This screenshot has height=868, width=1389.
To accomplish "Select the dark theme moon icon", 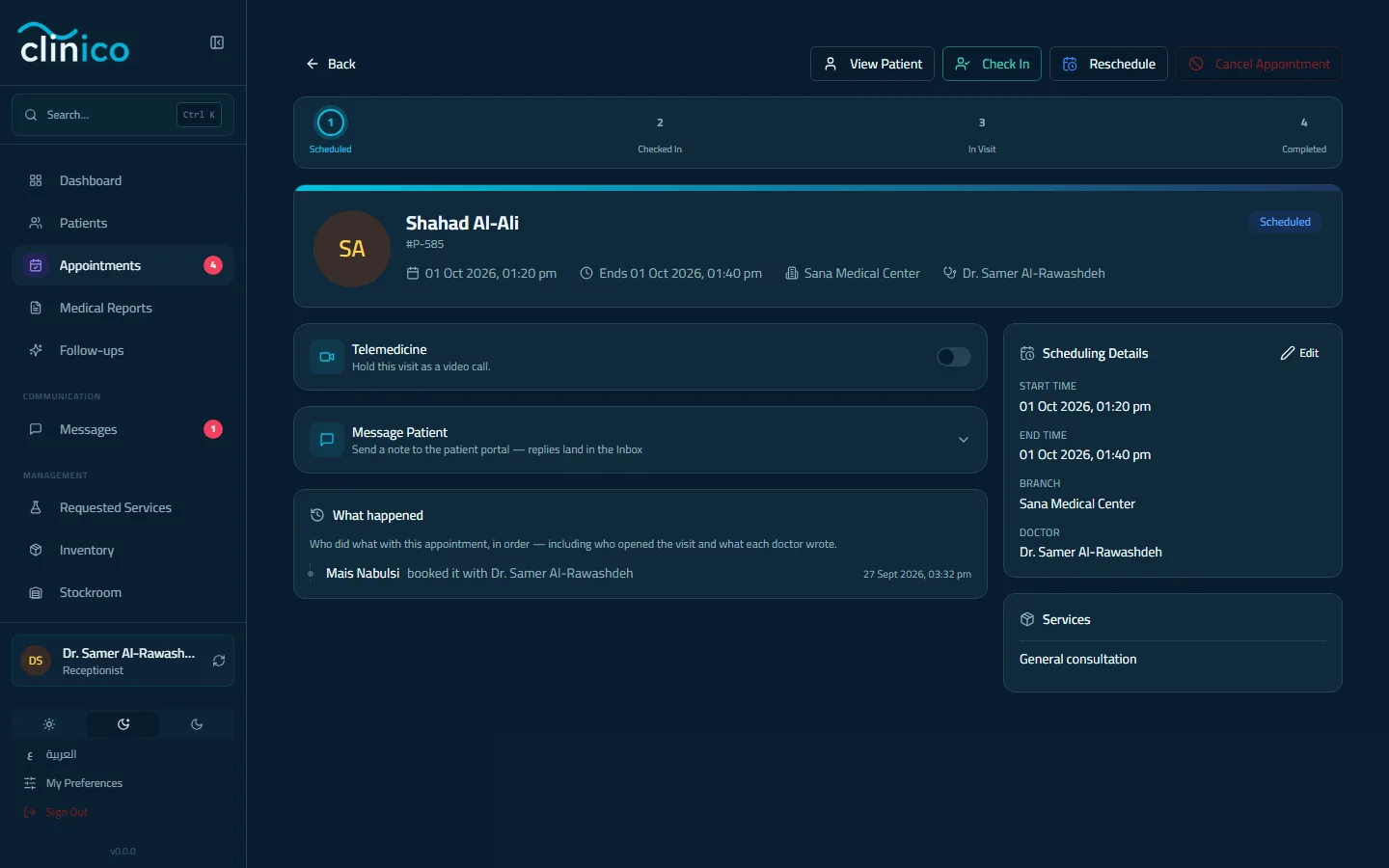I will tap(197, 724).
